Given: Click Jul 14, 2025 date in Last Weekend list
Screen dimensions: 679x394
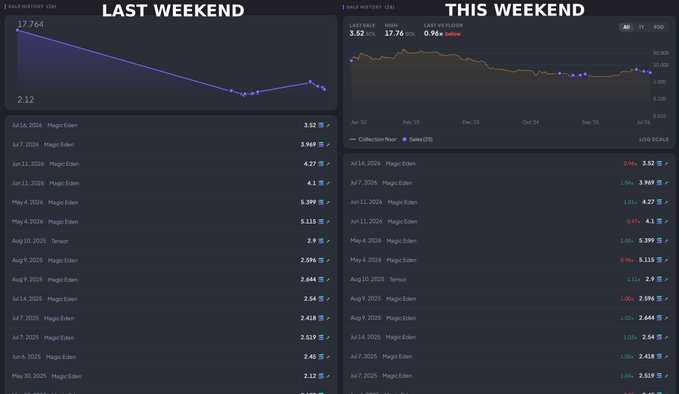Looking at the screenshot, I should [27, 299].
